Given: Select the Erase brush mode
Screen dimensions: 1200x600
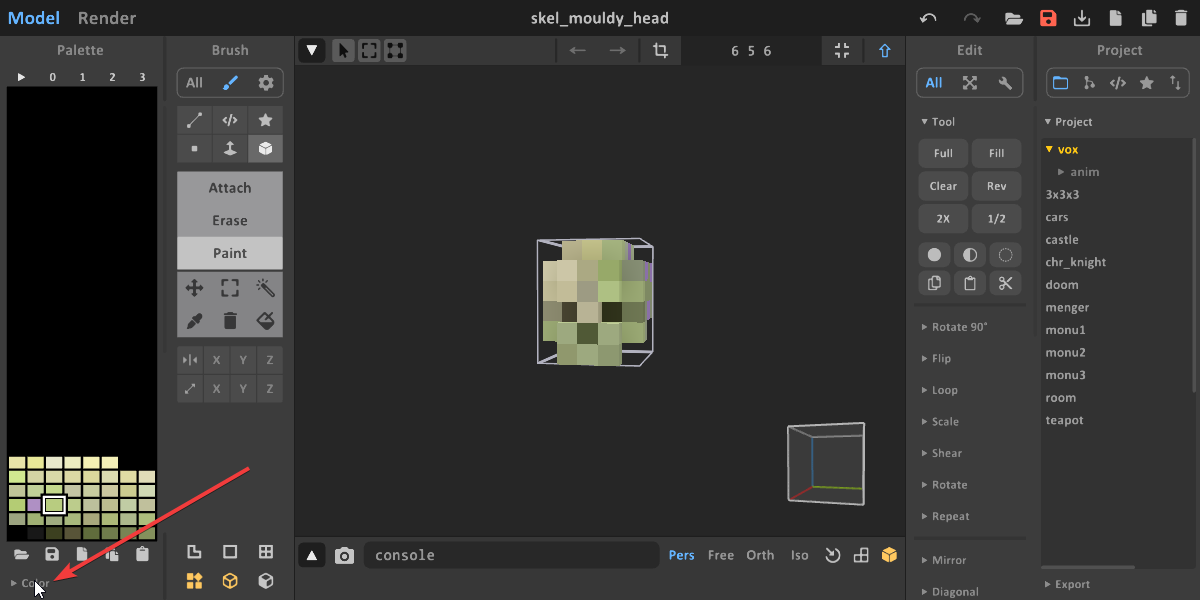Looking at the screenshot, I should point(230,220).
